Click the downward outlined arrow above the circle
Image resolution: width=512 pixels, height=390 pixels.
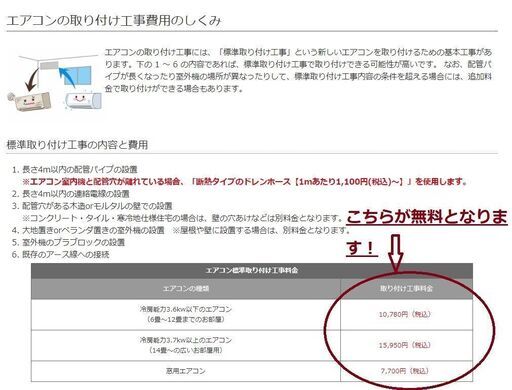pos(395,253)
